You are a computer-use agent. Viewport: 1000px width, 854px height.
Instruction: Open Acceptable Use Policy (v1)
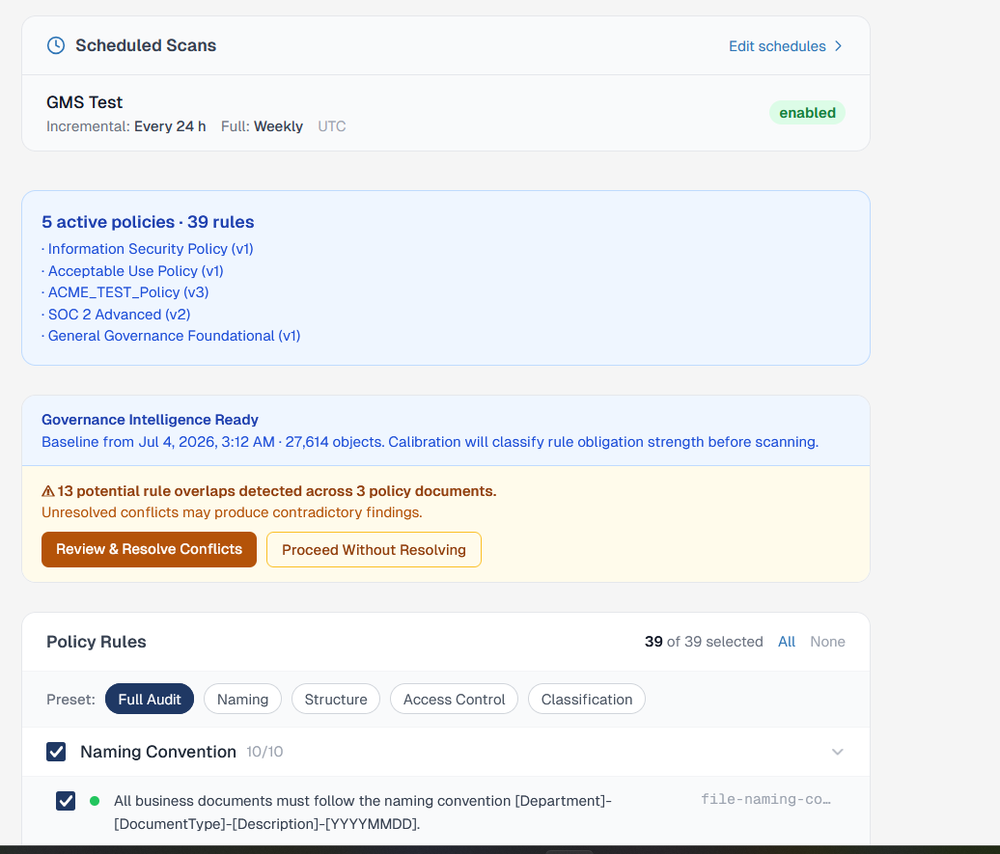[x=136, y=271]
